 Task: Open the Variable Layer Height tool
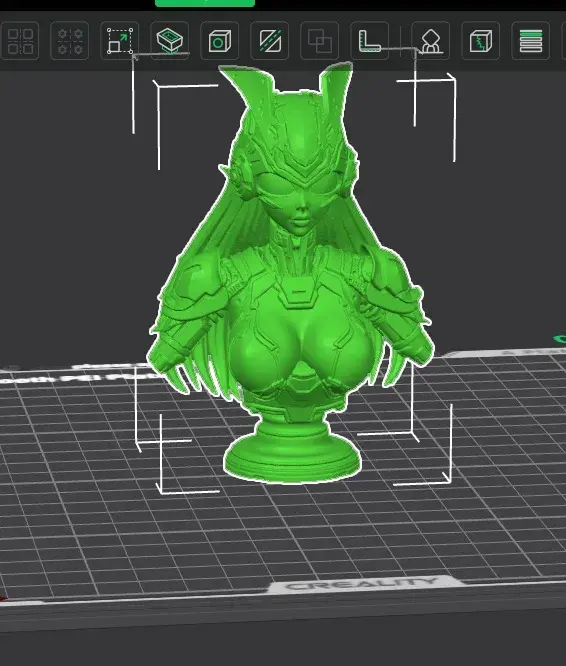coord(531,41)
